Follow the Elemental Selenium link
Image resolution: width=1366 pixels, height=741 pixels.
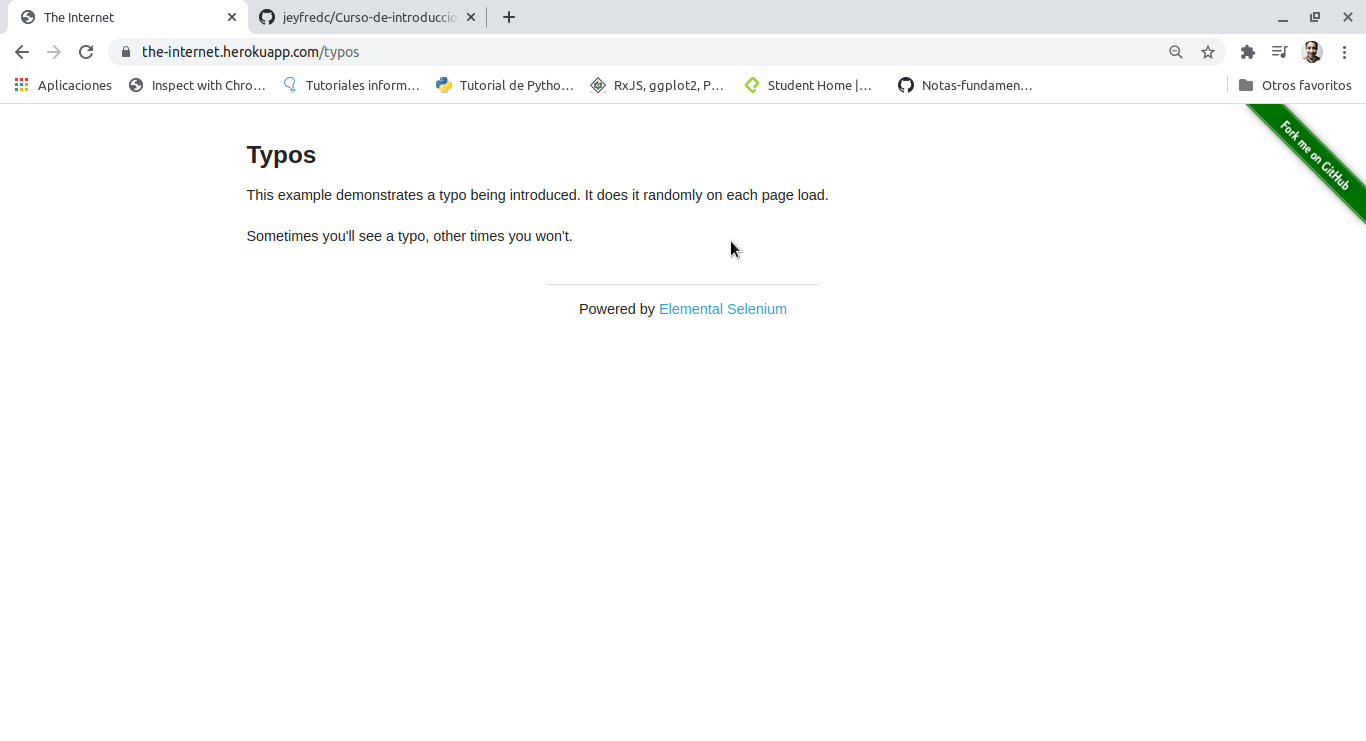[723, 309]
